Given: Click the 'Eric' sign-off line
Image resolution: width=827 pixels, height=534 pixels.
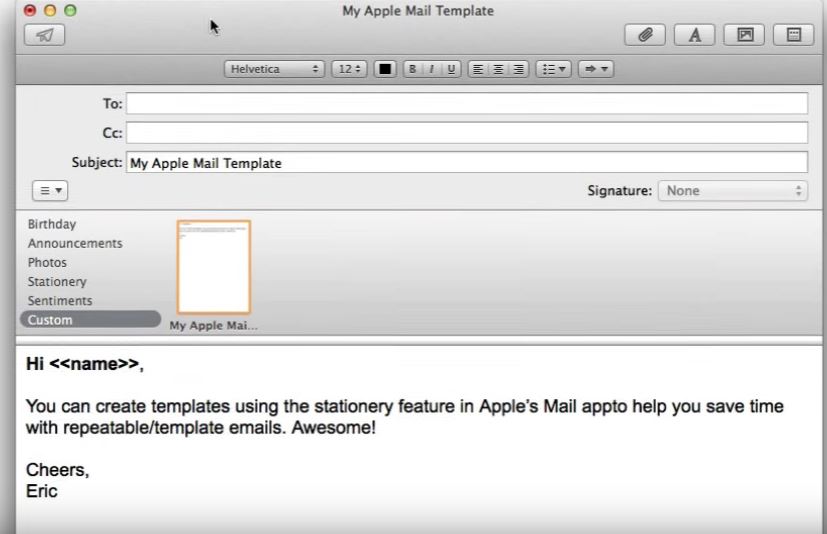Looking at the screenshot, I should click(x=42, y=491).
